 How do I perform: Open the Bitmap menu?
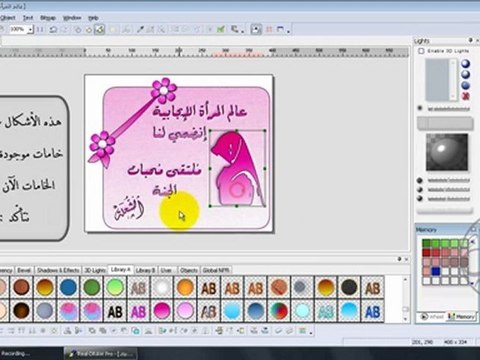click(48, 18)
